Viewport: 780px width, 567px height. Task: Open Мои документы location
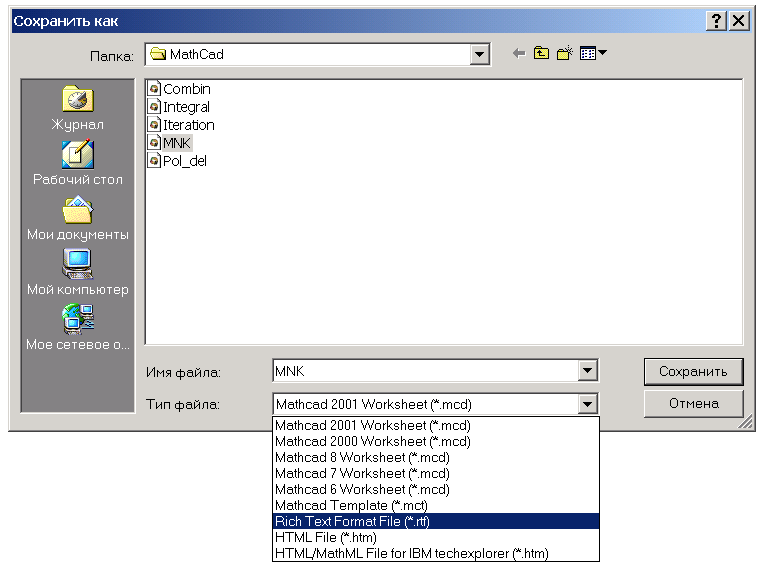point(78,218)
